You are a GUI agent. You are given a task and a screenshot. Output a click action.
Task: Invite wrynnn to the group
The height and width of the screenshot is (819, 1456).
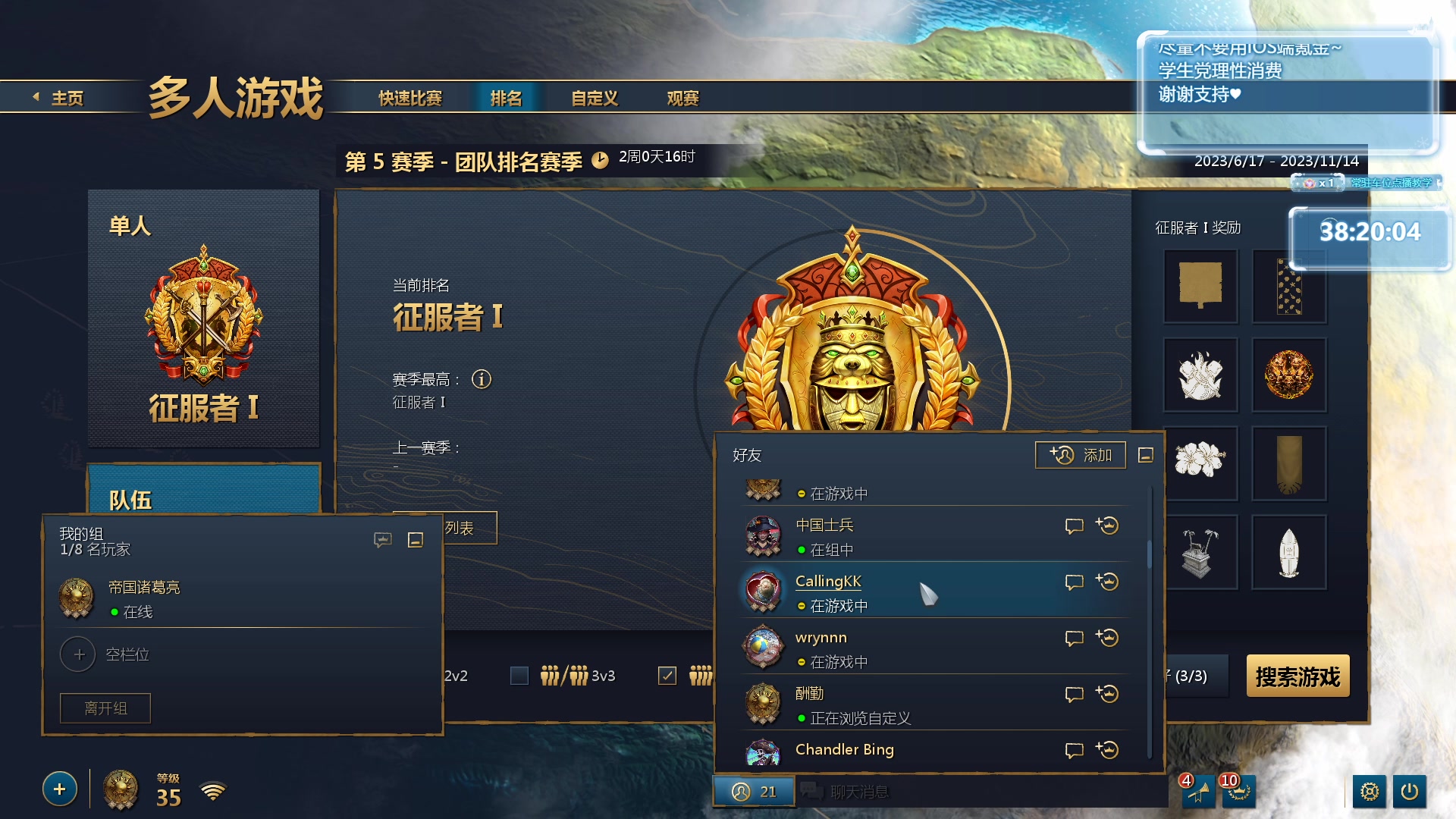1107,638
